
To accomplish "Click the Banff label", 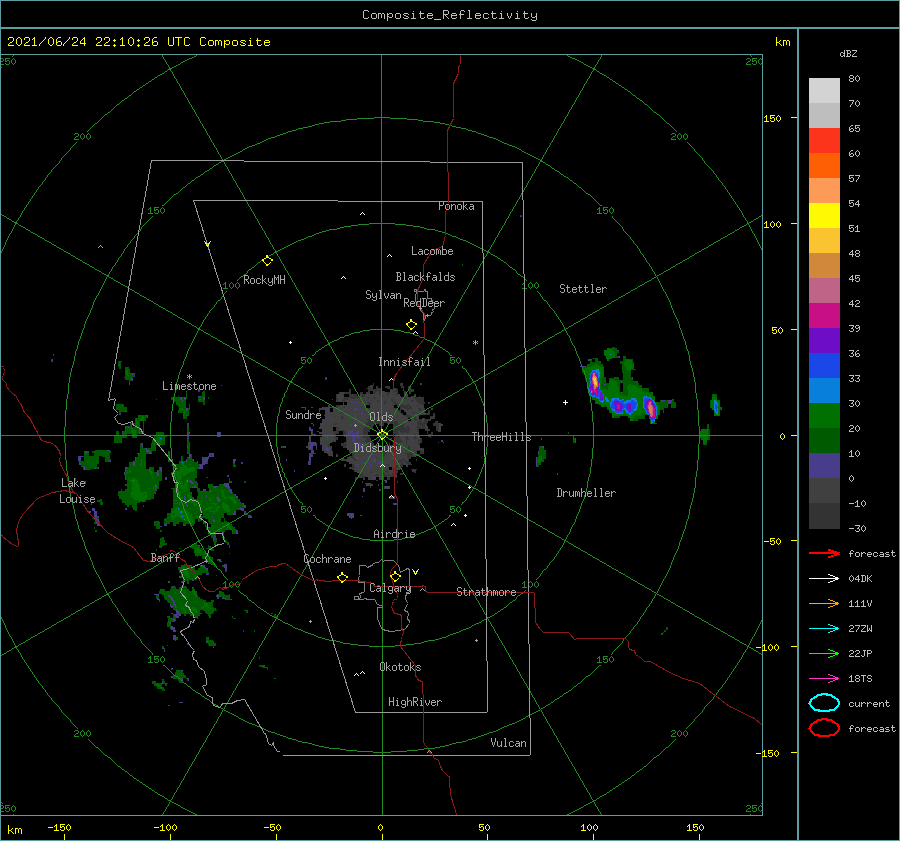I will [165, 557].
